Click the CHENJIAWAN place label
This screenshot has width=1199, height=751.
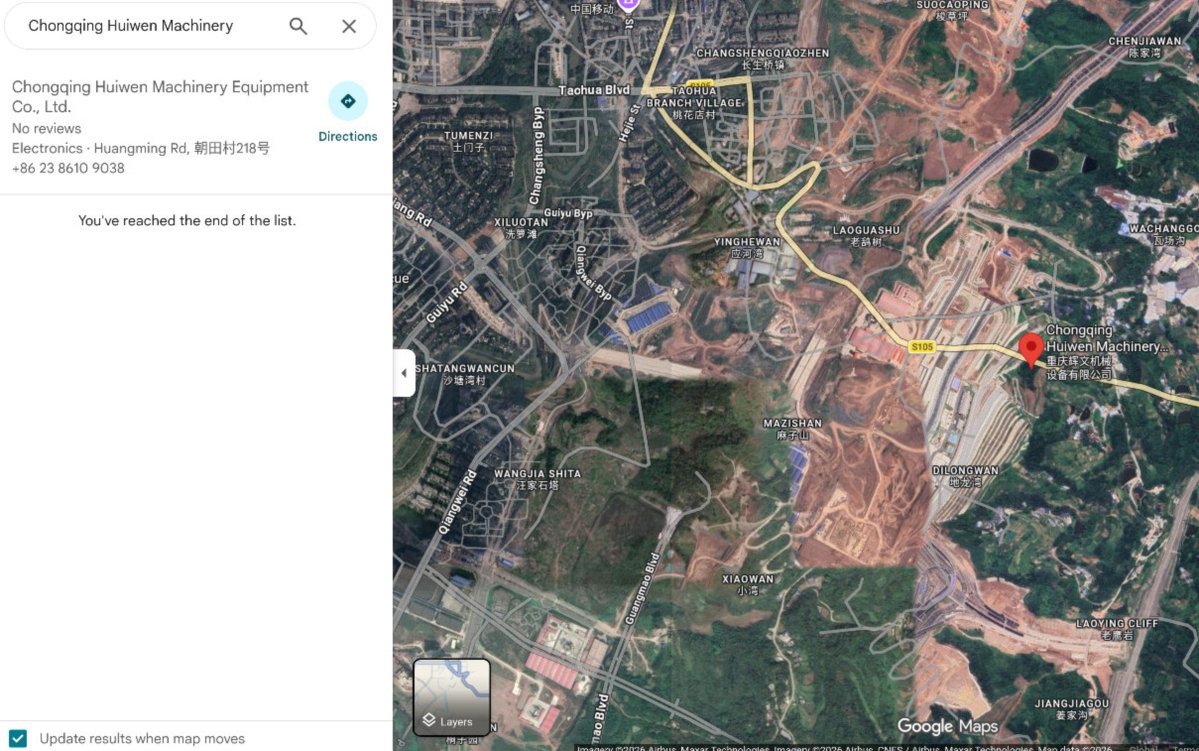click(x=1145, y=47)
